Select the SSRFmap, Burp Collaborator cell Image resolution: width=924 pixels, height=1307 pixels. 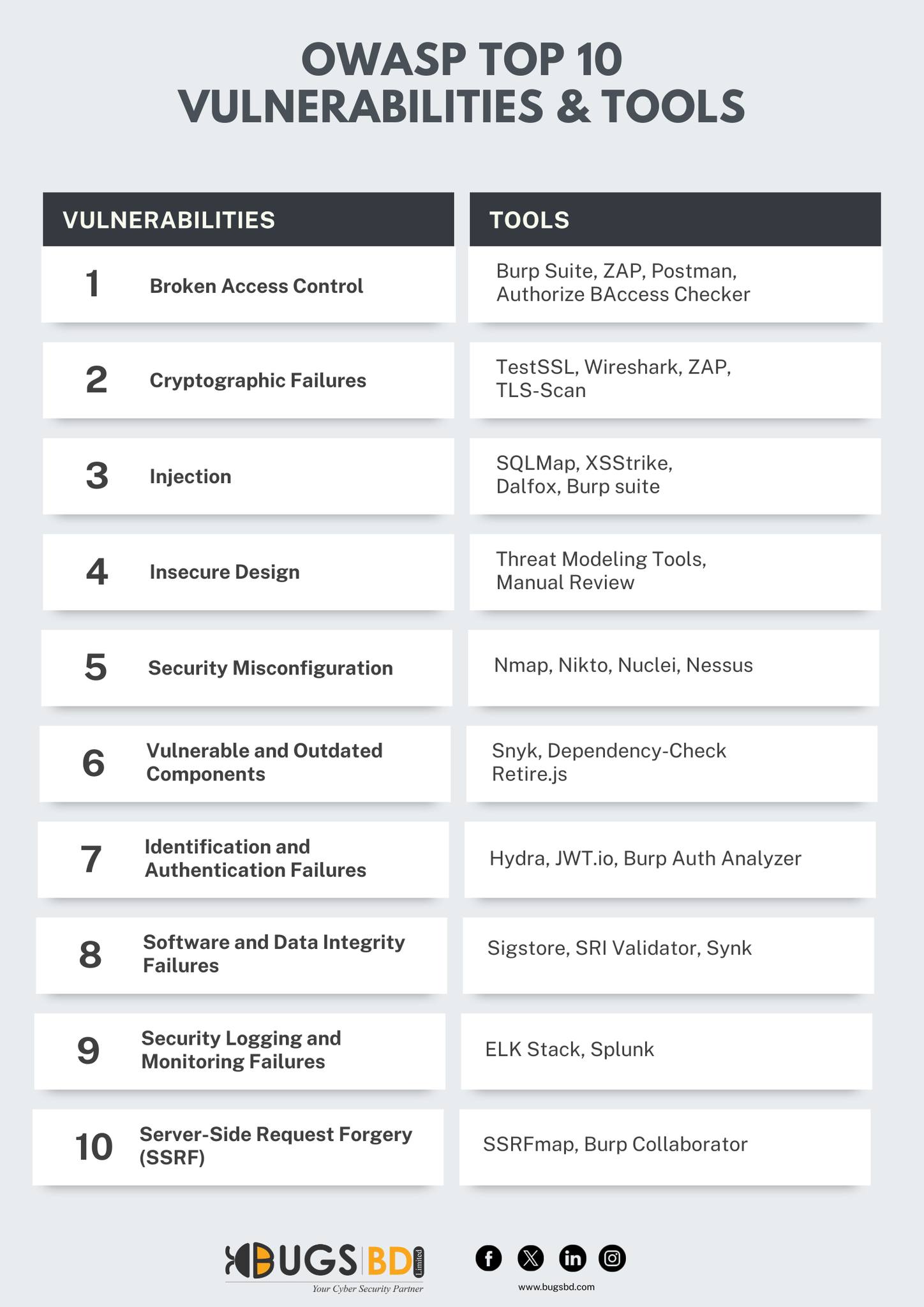click(x=665, y=1147)
